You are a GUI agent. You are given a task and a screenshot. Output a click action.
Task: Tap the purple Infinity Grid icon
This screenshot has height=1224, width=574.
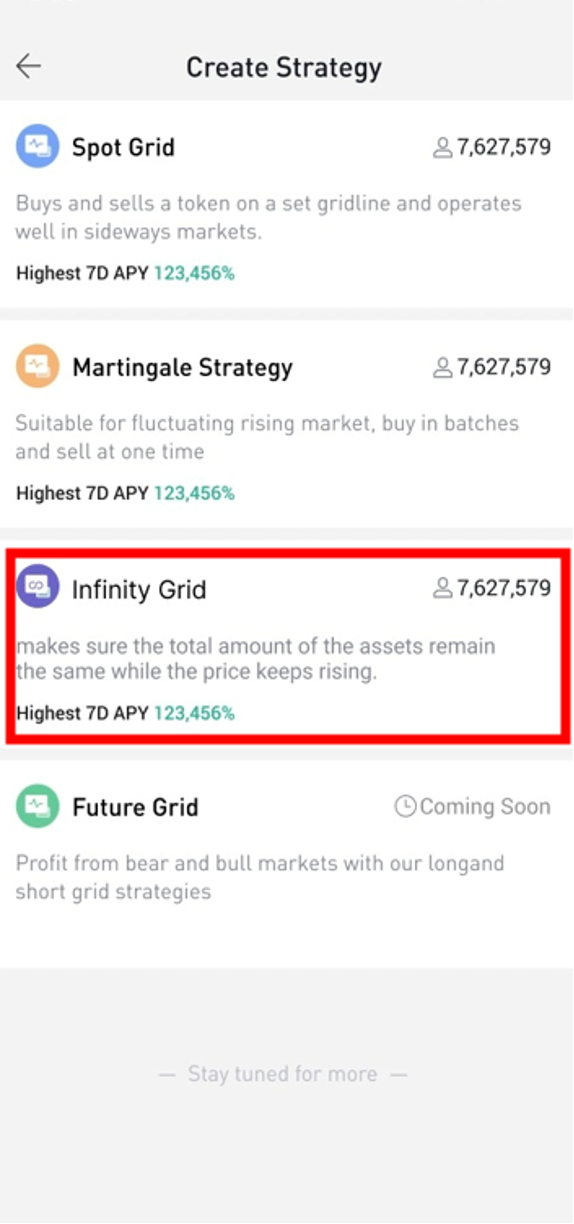click(x=38, y=588)
